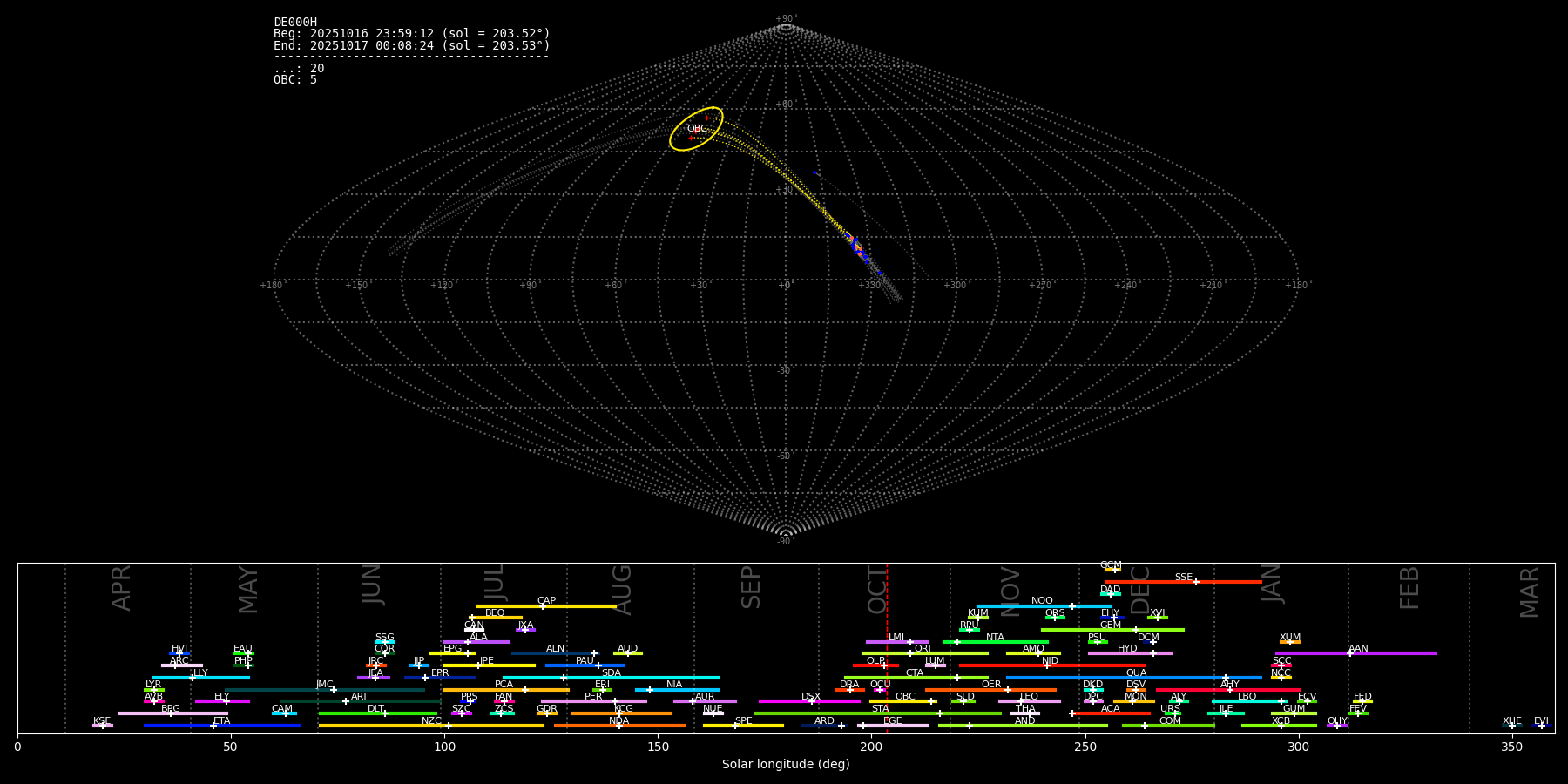Image resolution: width=1568 pixels, height=784 pixels.
Task: Click the OBC label inside the yellow ellipse
Action: pos(697,129)
